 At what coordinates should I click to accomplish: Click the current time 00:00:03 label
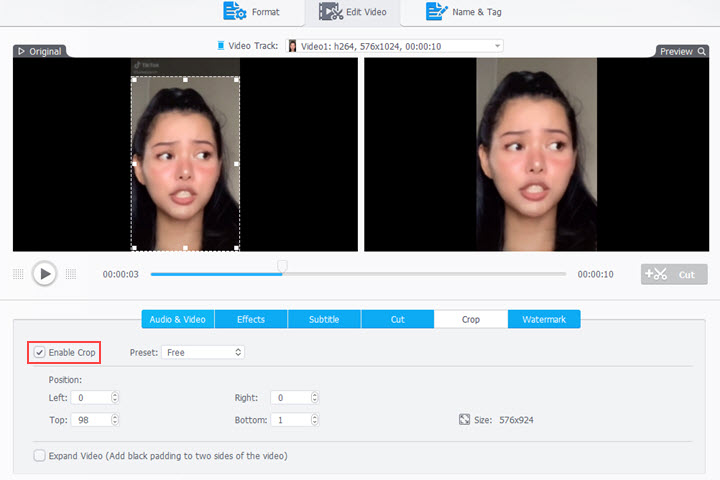[x=120, y=274]
